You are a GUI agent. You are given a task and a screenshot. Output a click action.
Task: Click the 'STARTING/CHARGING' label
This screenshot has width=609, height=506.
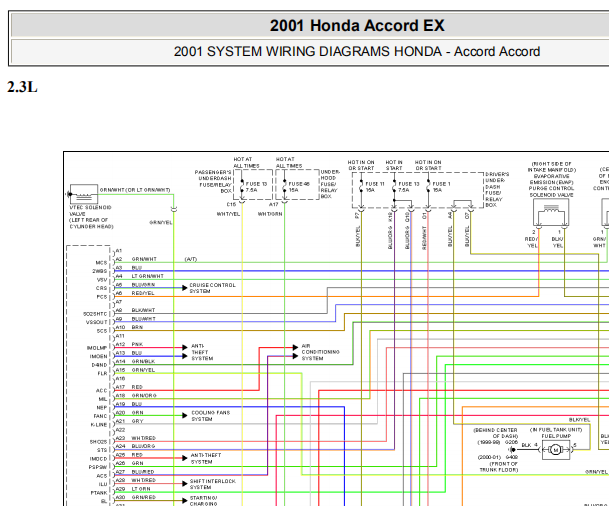pyautogui.click(x=204, y=501)
